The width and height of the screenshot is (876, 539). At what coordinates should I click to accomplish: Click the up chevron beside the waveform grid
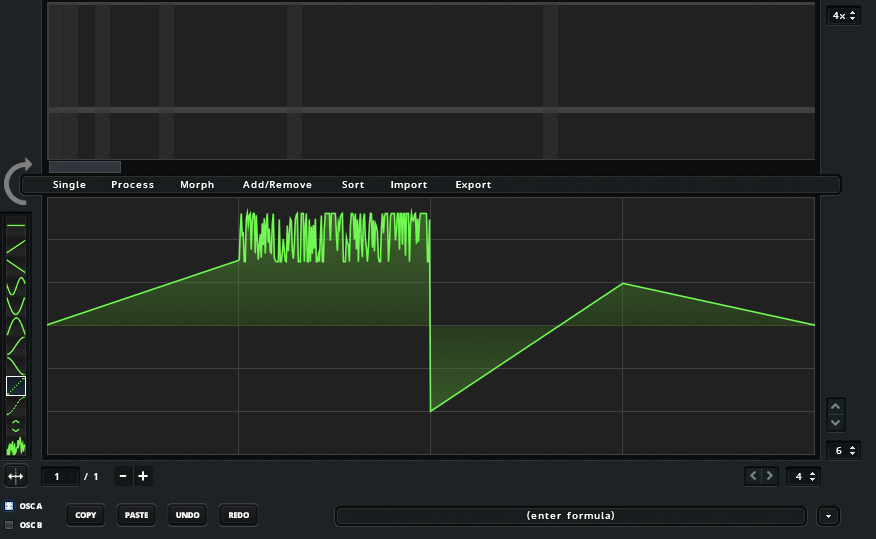point(835,407)
